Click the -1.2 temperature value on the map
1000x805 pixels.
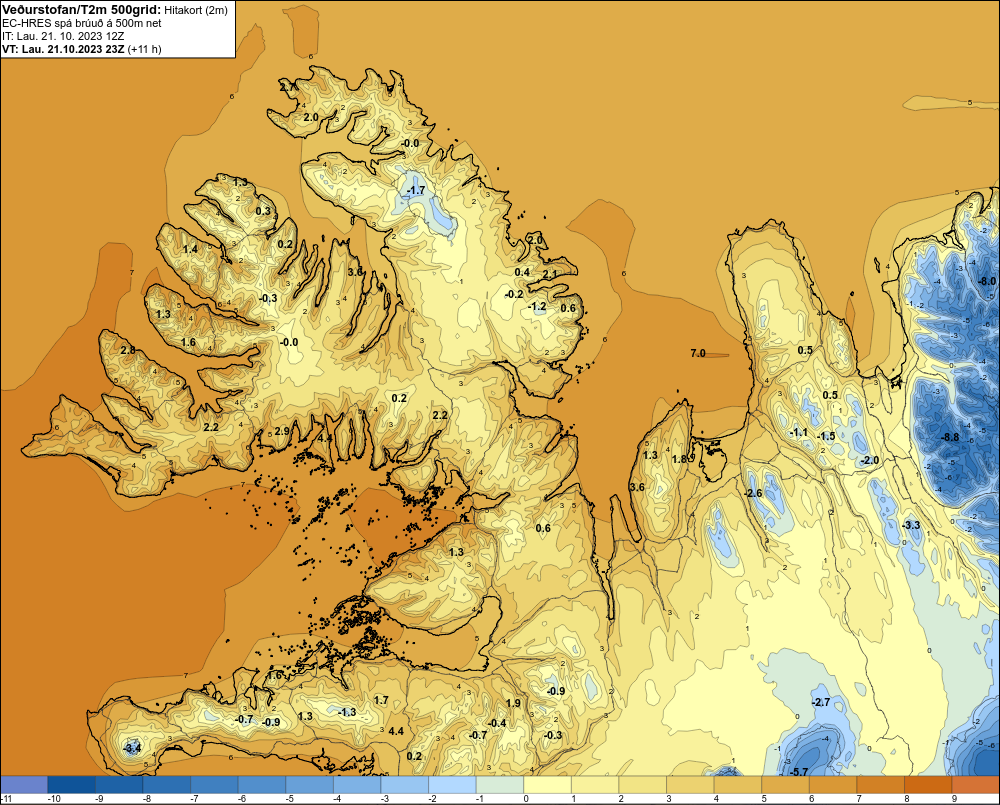[538, 307]
